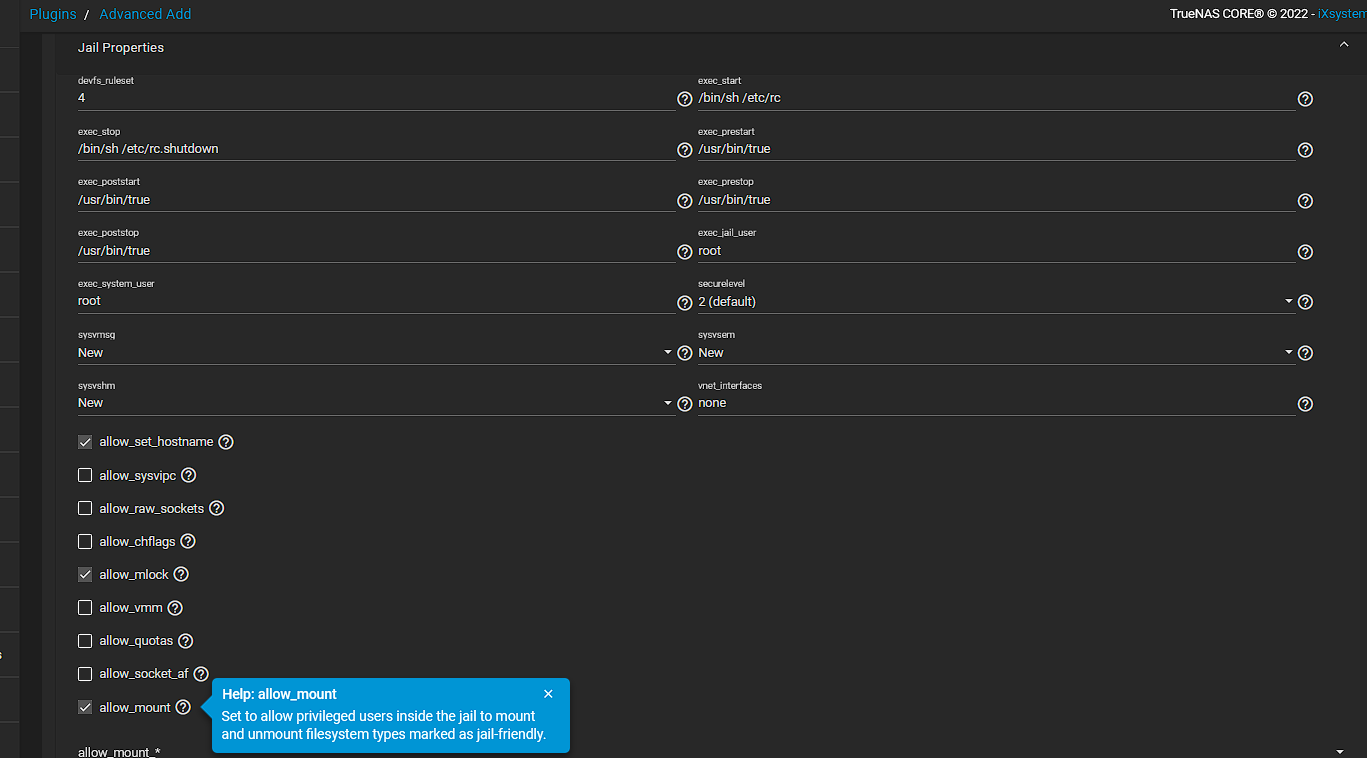Expand allow_mount_* dropdown
The height and width of the screenshot is (758, 1367).
pyautogui.click(x=711, y=751)
